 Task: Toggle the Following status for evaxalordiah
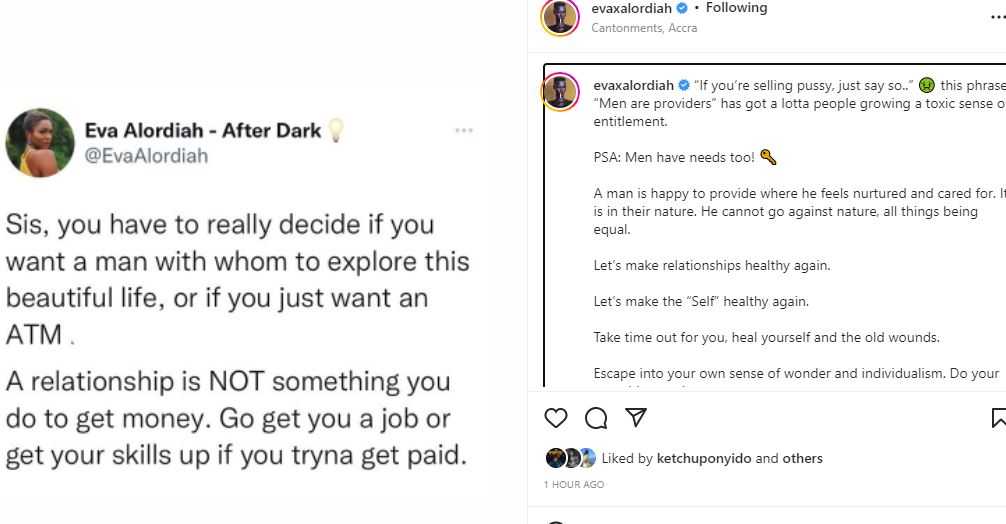736,8
